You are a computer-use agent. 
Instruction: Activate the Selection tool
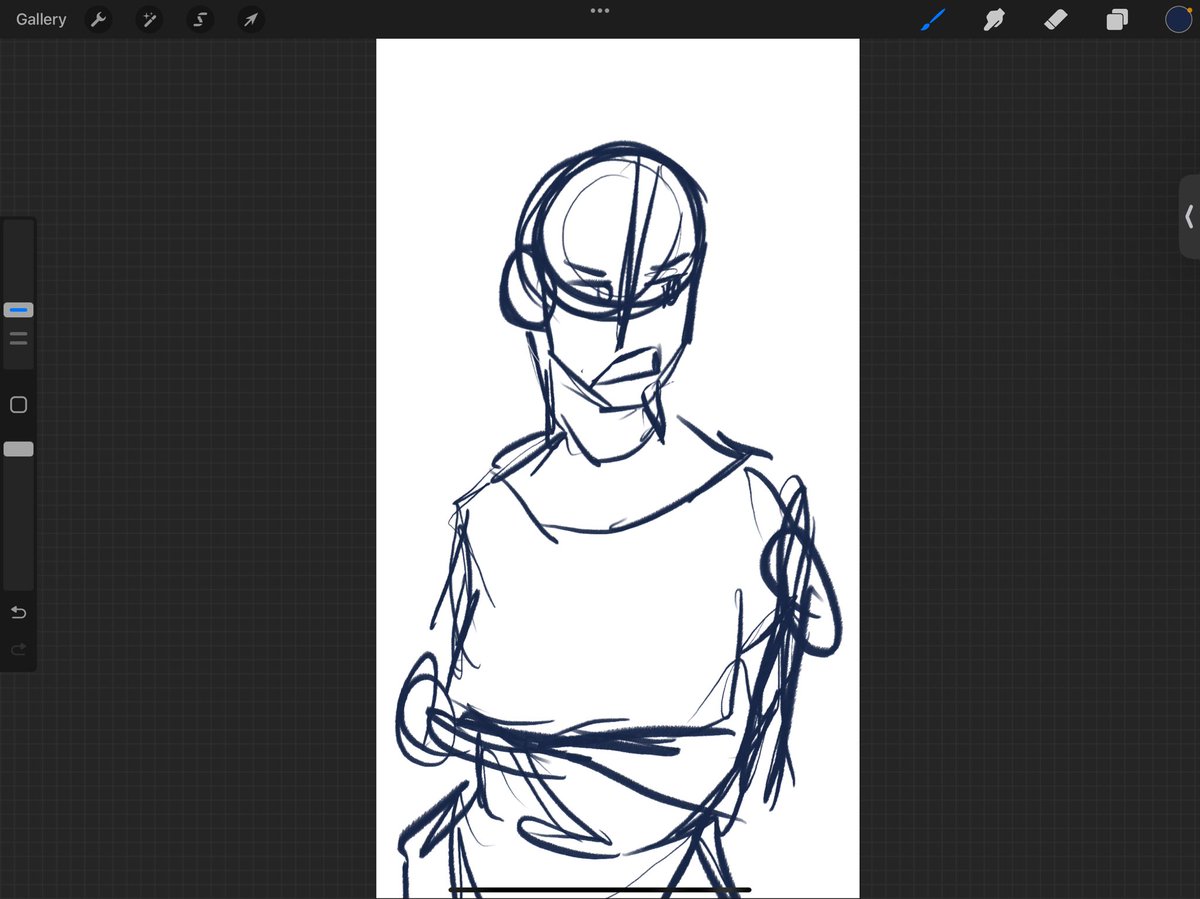pyautogui.click(x=200, y=19)
